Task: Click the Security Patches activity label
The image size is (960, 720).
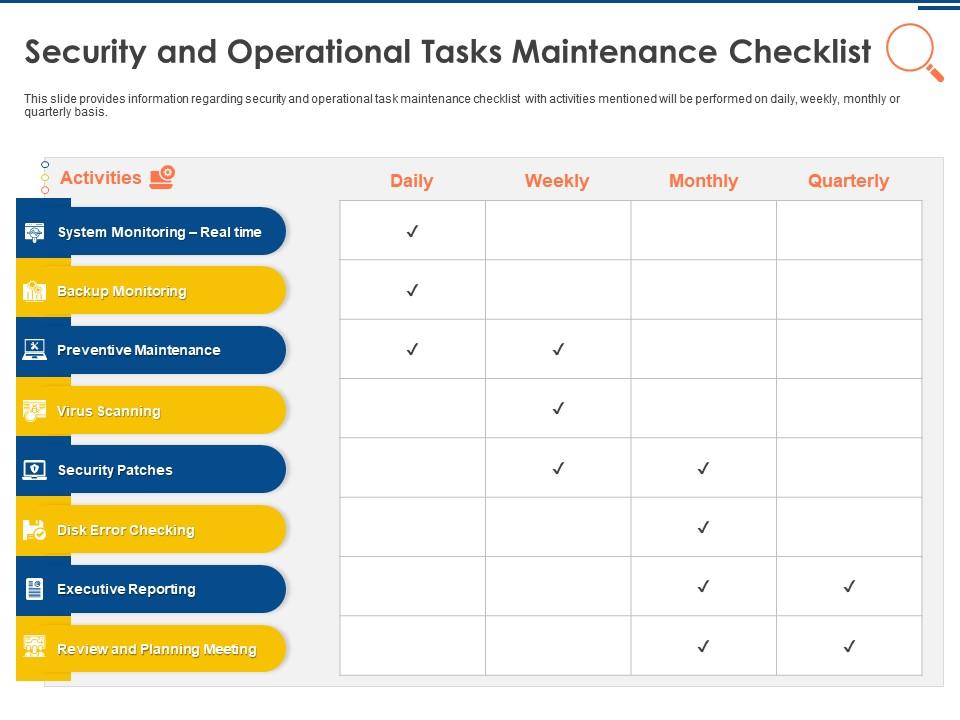Action: pyautogui.click(x=115, y=470)
